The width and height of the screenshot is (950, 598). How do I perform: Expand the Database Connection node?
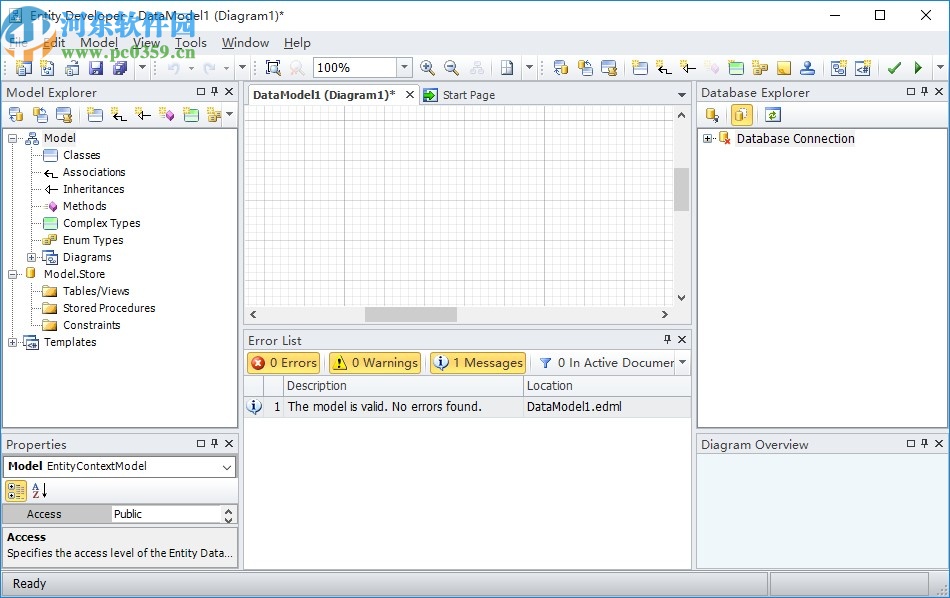pos(707,139)
